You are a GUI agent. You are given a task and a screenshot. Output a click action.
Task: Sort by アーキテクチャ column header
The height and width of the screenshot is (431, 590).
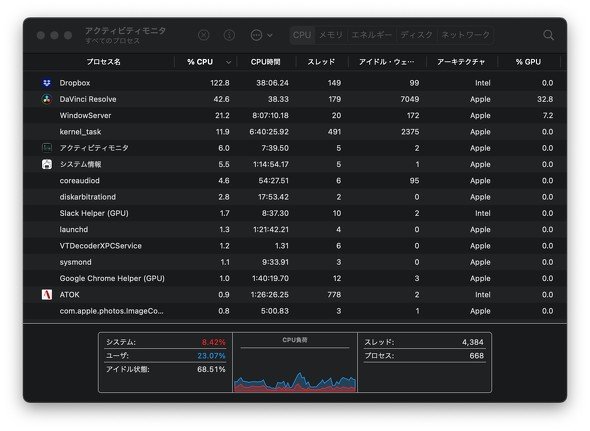(461, 62)
